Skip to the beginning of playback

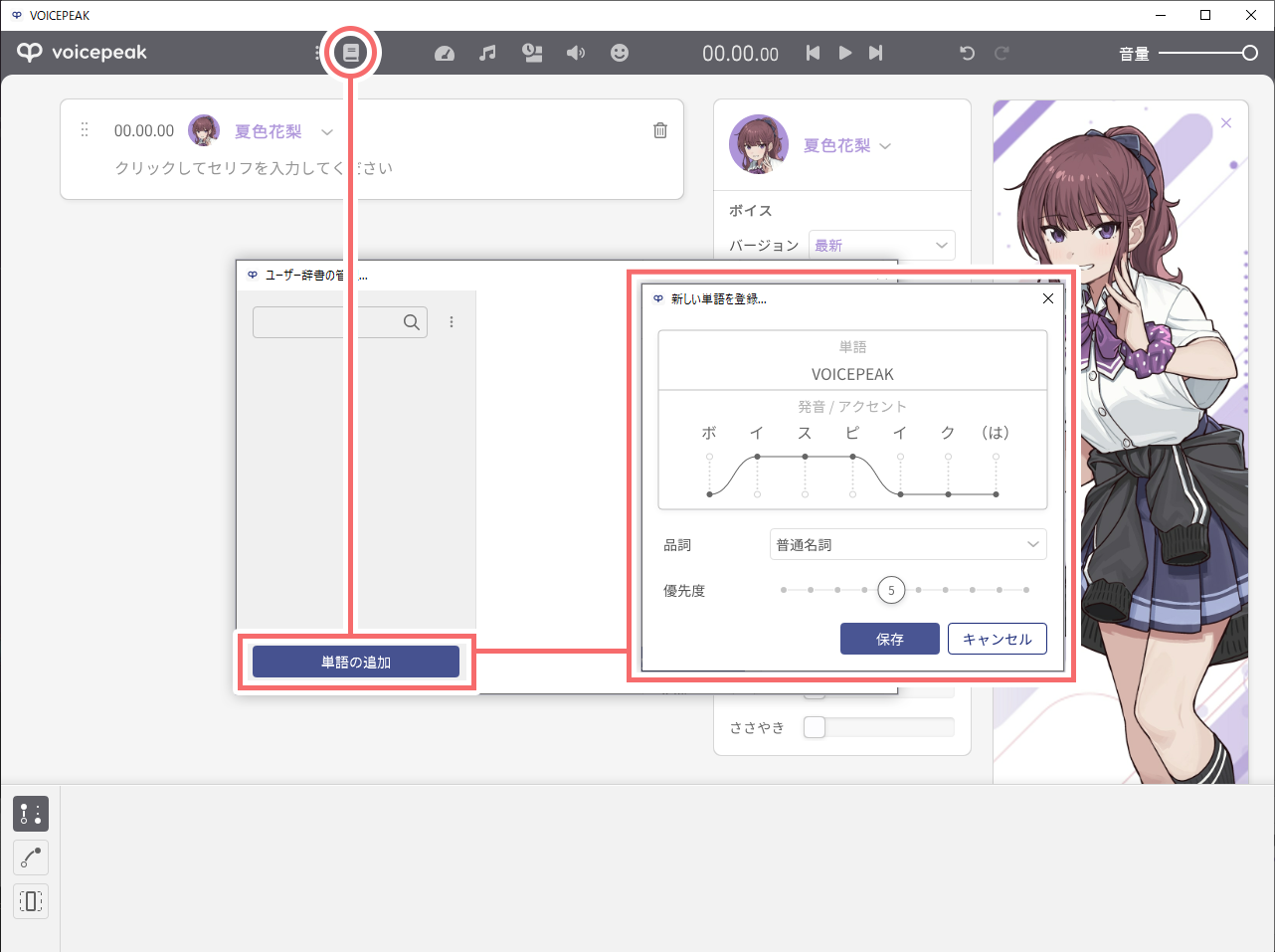[x=813, y=53]
